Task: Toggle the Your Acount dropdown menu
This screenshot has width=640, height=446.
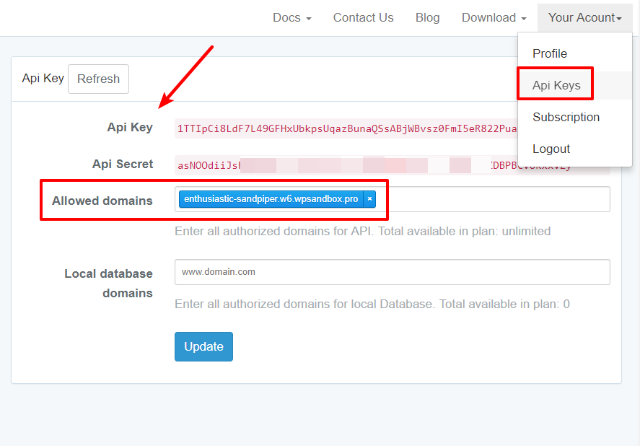Action: [x=584, y=18]
